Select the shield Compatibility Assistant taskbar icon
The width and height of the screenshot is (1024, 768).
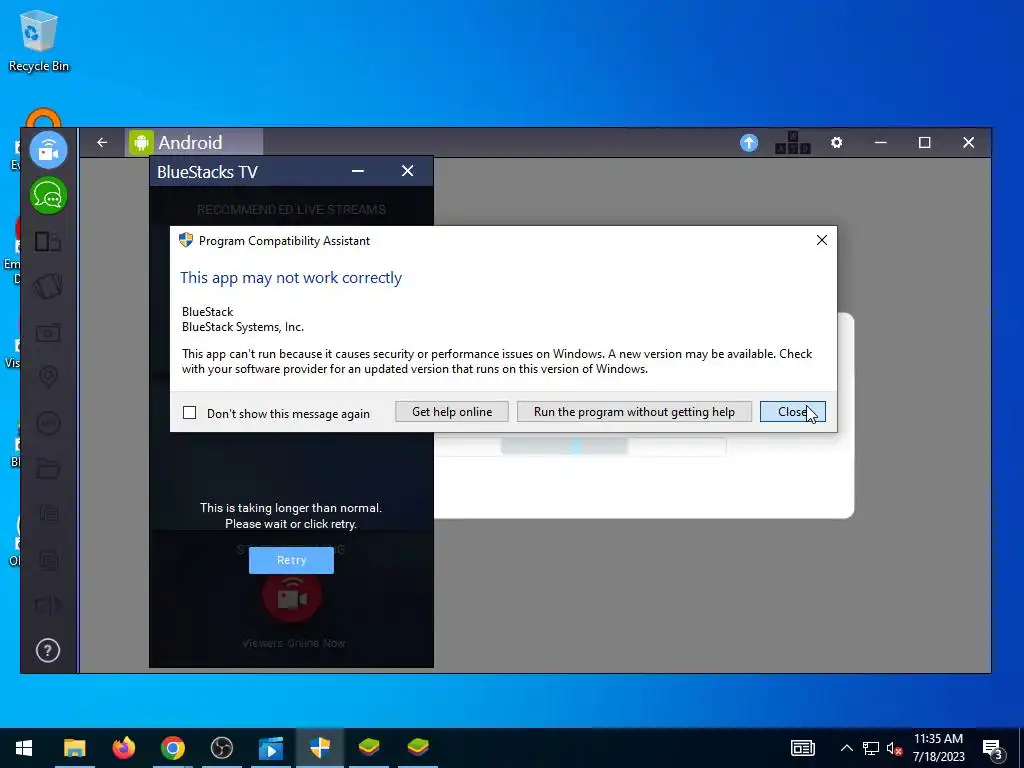pos(320,748)
